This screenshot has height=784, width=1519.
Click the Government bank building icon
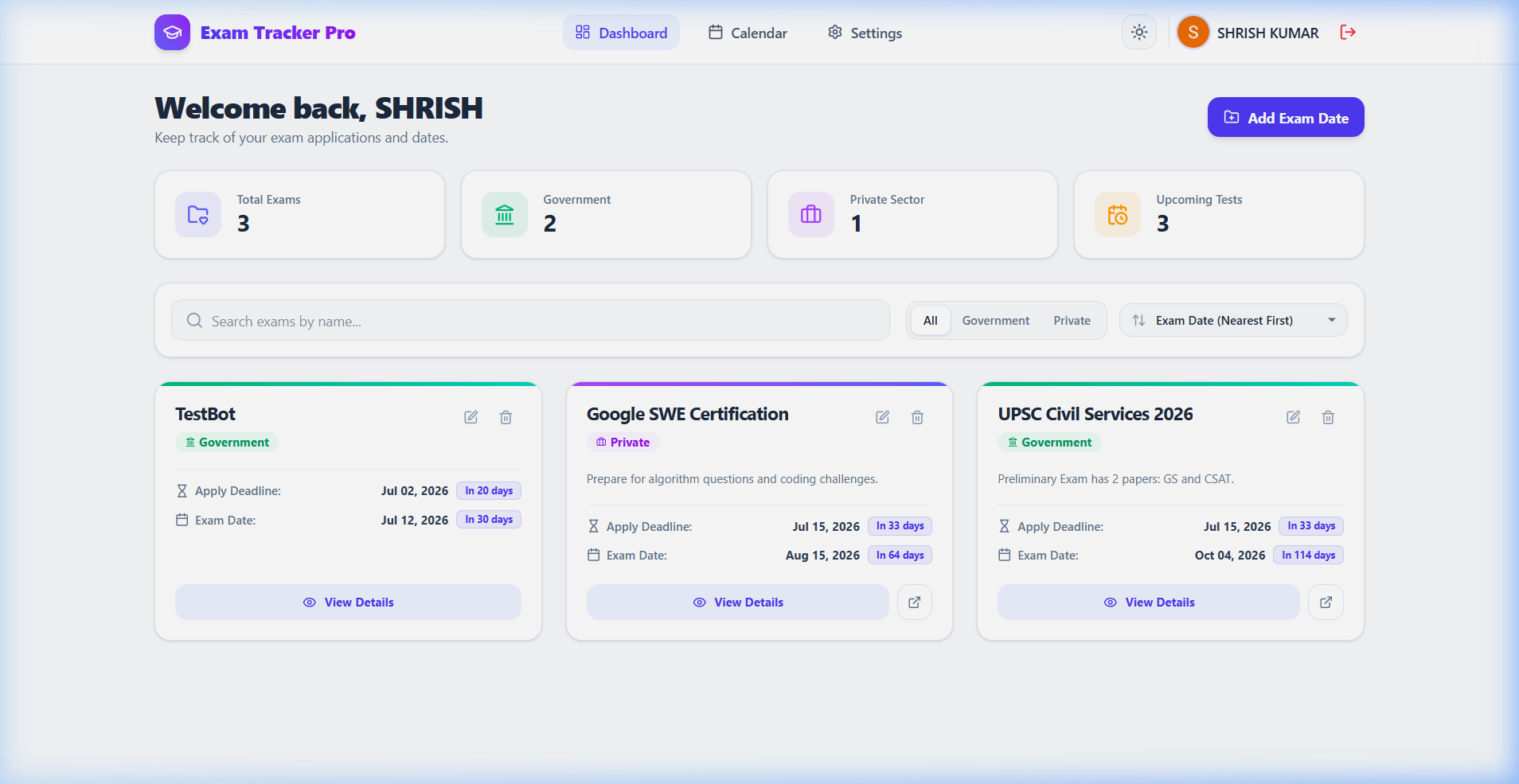pyautogui.click(x=505, y=214)
